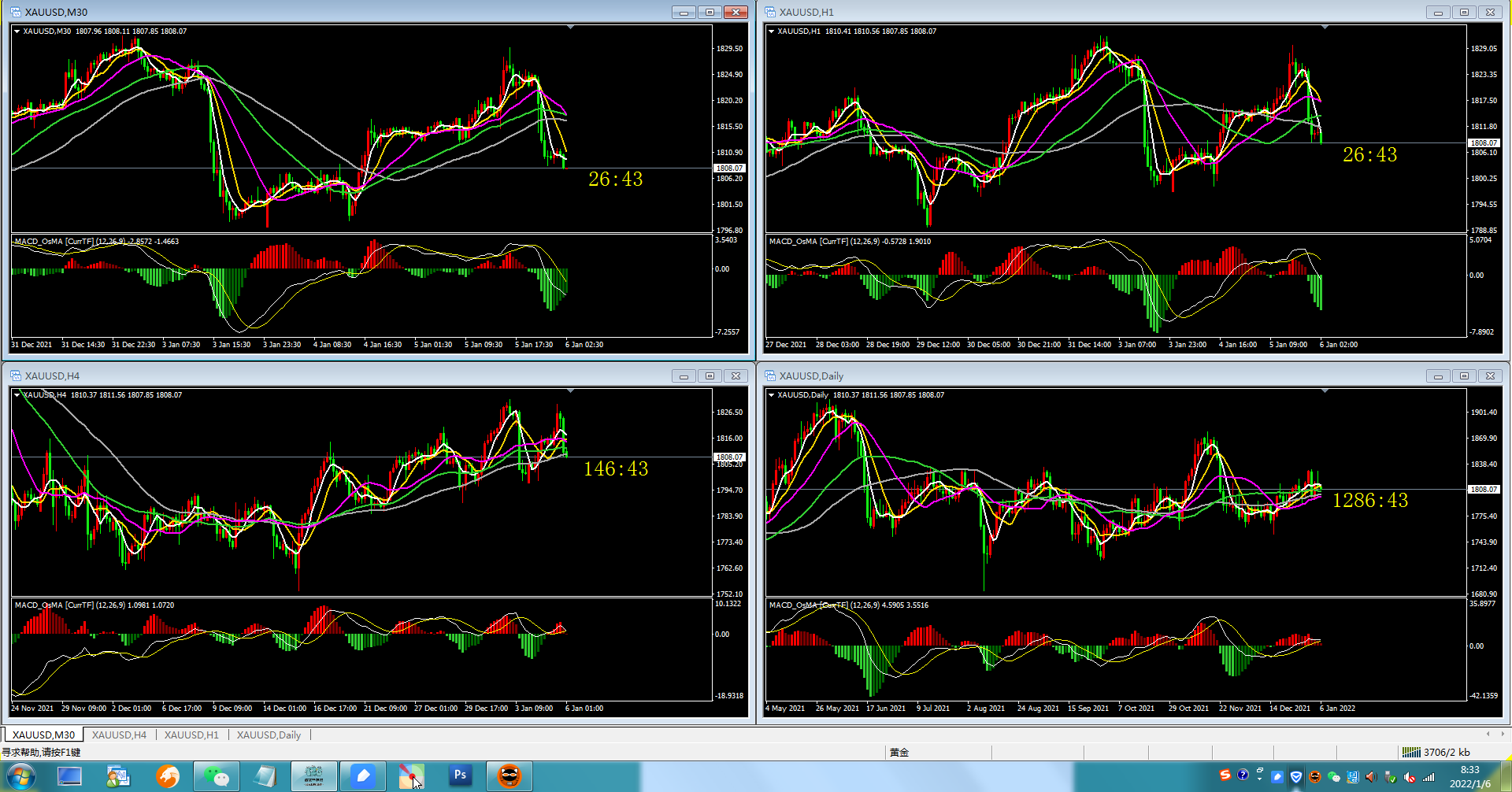Maximize the XAUUSD,H4 chart window

[x=710, y=376]
